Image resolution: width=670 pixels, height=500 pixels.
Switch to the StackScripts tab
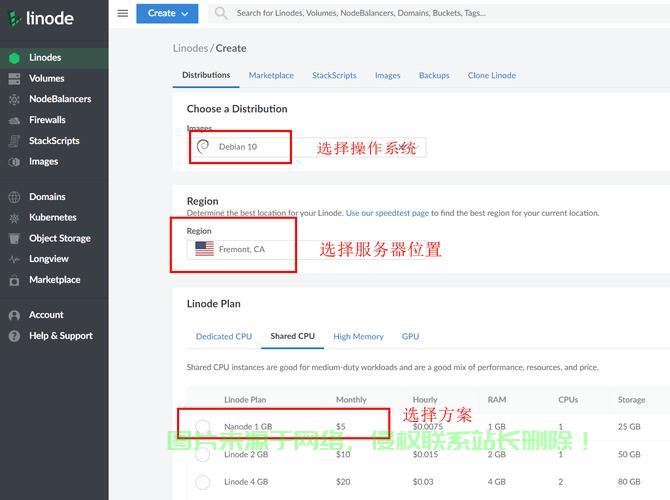(x=334, y=76)
